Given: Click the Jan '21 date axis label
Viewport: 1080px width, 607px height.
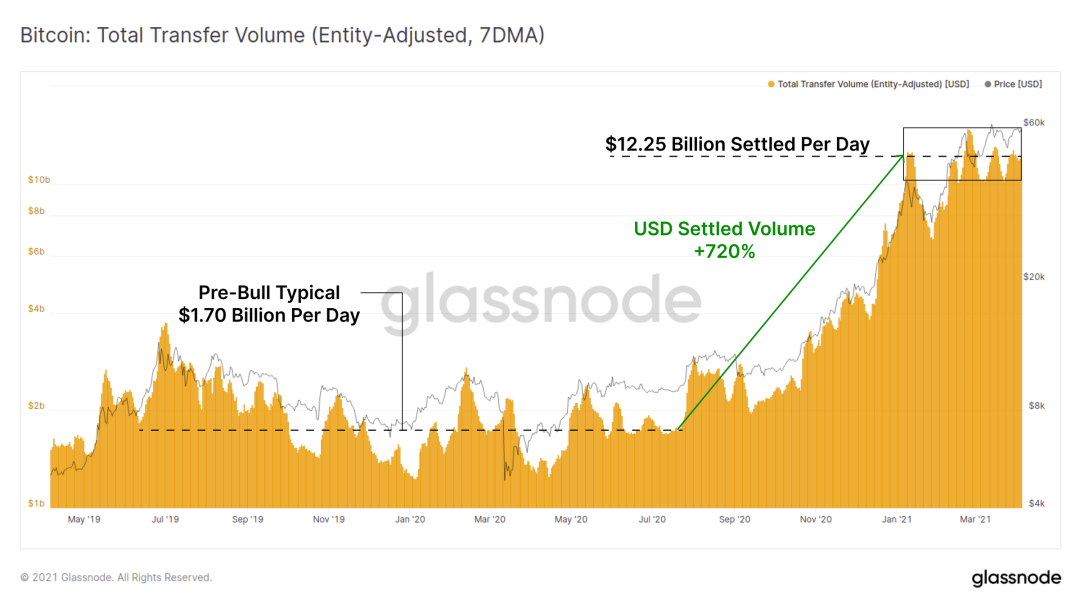Looking at the screenshot, I should [897, 520].
